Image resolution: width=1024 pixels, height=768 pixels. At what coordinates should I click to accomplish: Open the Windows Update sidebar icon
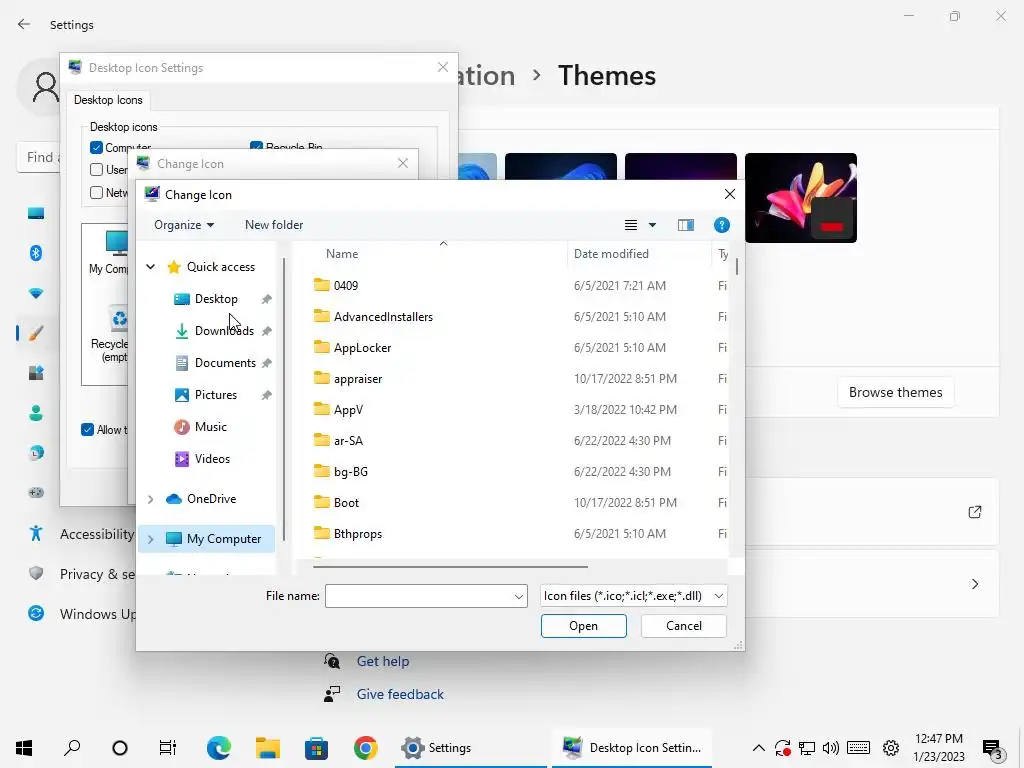(x=36, y=614)
